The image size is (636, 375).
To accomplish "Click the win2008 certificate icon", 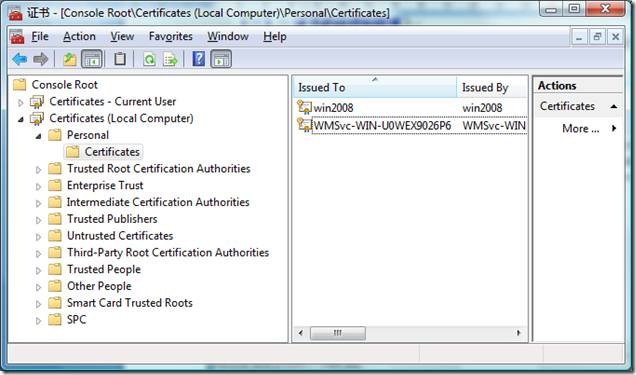I will [x=304, y=107].
